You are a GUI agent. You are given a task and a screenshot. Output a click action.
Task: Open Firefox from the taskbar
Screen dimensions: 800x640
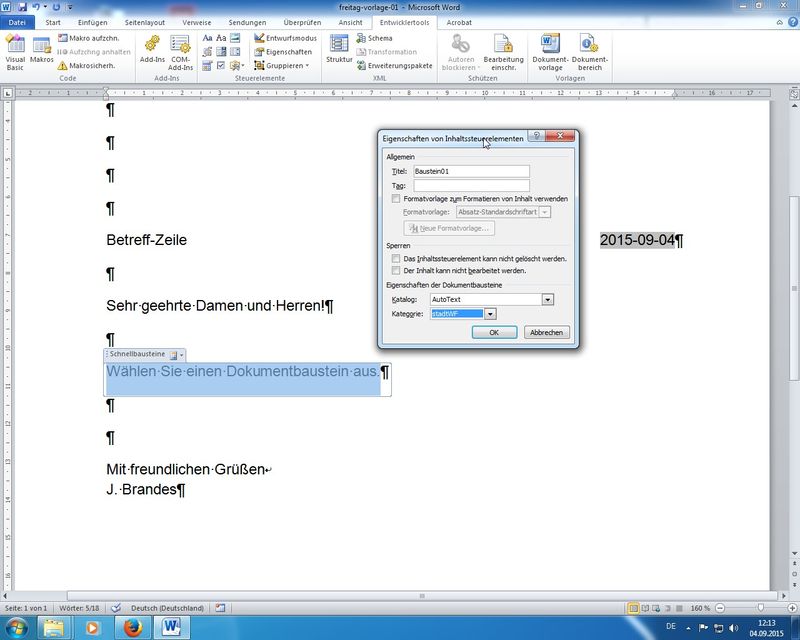point(132,627)
